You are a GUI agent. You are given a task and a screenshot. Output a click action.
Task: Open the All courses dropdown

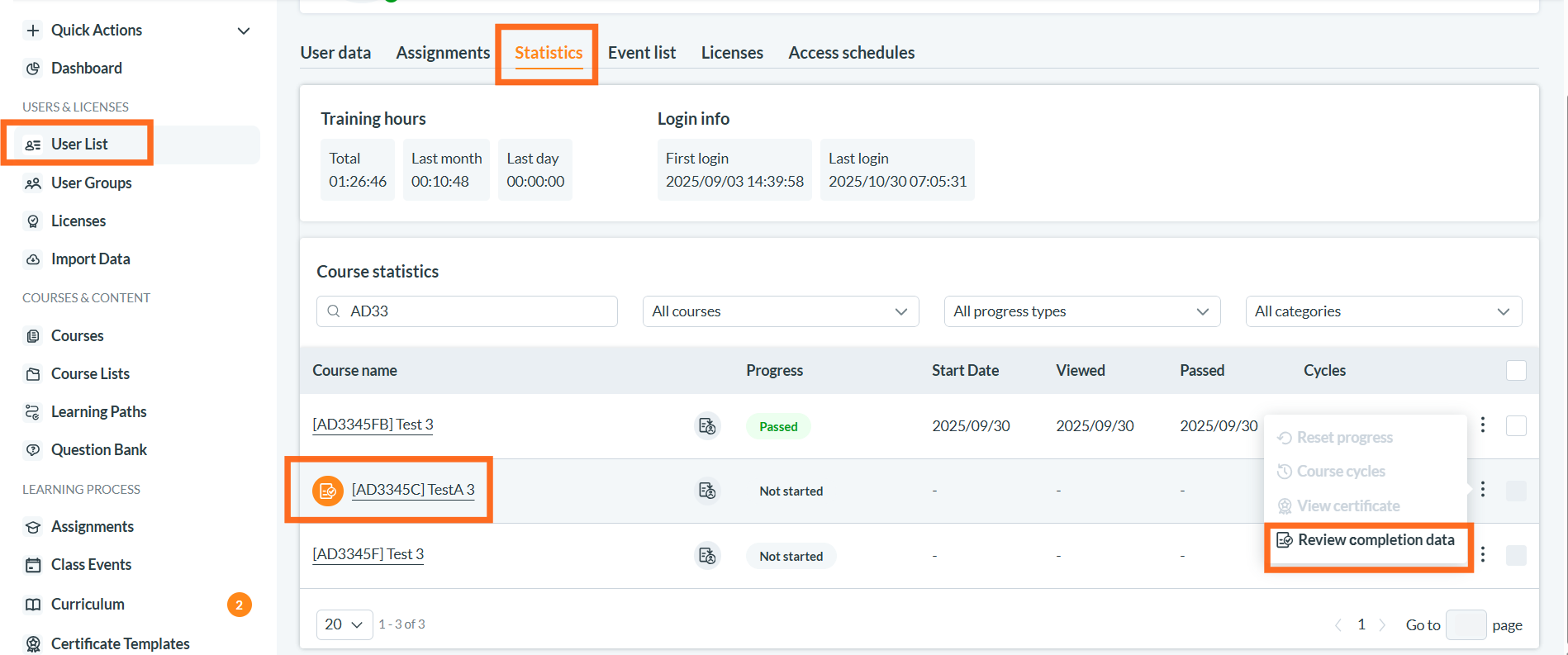click(x=781, y=311)
